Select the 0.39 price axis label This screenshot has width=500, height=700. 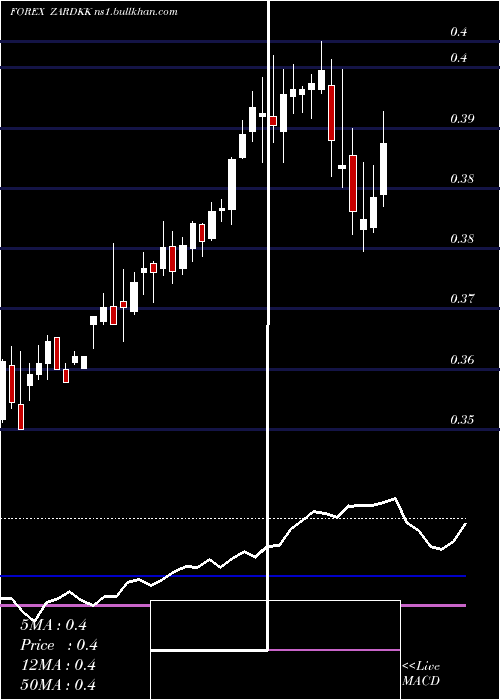pyautogui.click(x=462, y=119)
